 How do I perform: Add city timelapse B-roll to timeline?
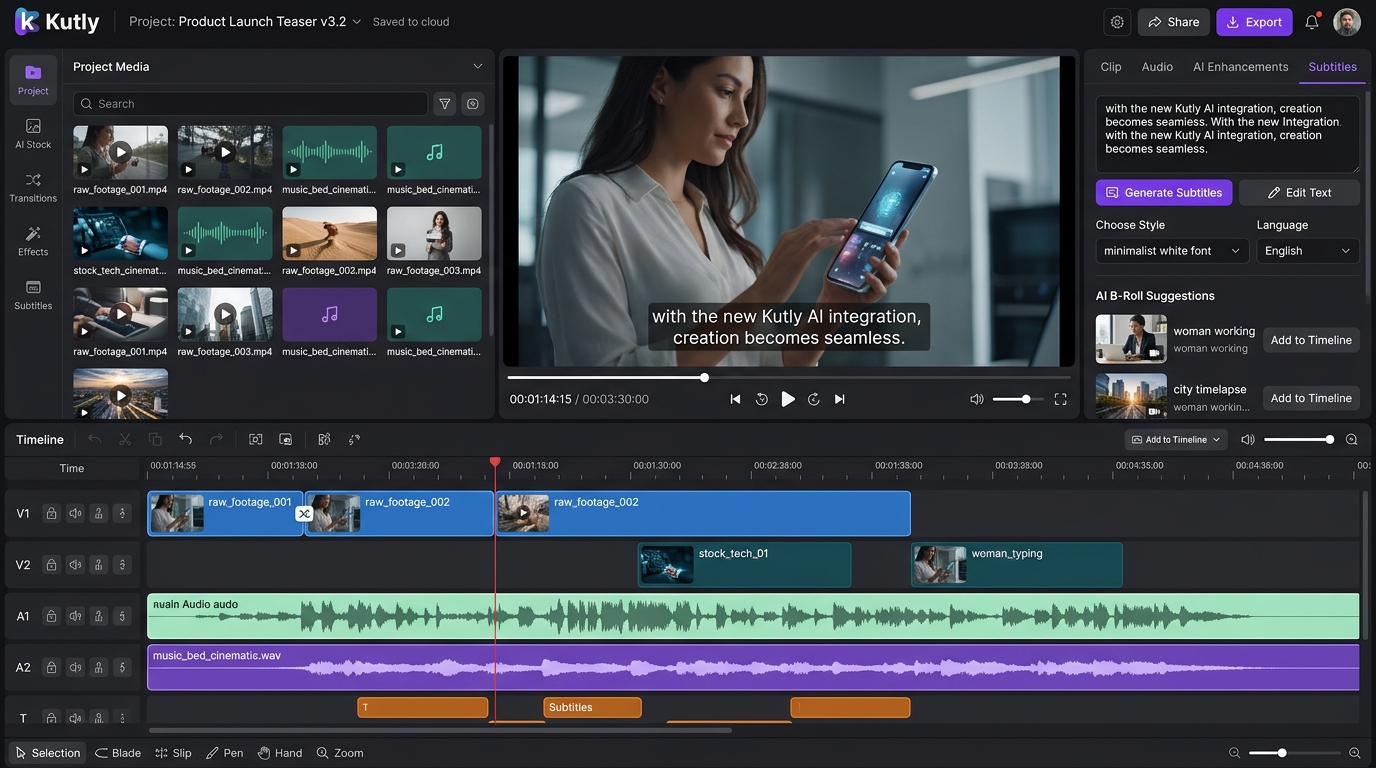(x=1311, y=398)
